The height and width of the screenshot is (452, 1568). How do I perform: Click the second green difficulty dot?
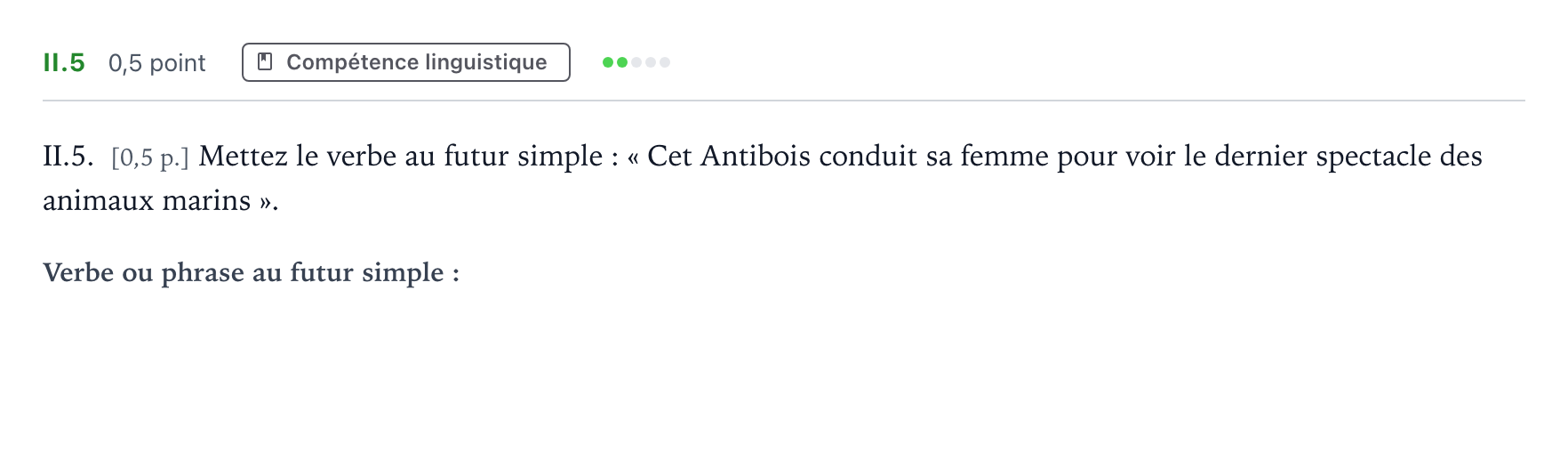pos(622,62)
